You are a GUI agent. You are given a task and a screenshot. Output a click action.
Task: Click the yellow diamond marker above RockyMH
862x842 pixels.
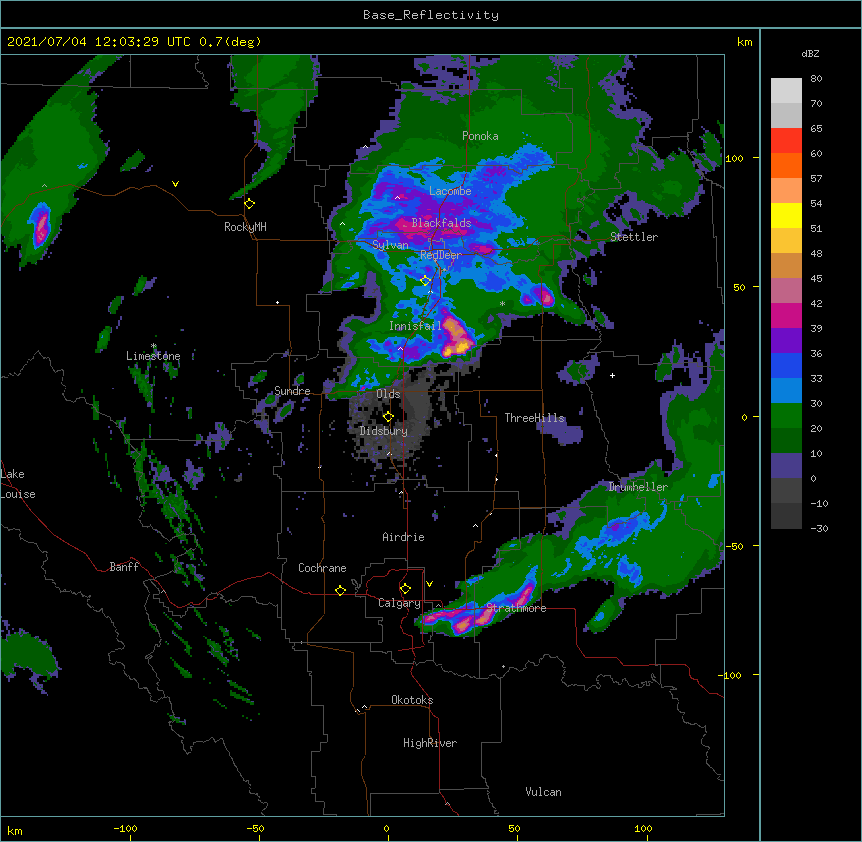[x=250, y=204]
